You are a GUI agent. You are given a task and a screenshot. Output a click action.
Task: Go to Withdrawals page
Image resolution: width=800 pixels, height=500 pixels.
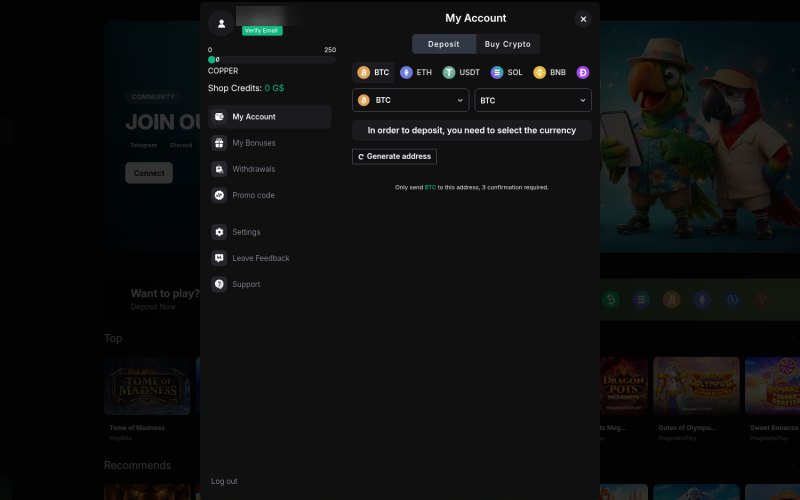269,169
